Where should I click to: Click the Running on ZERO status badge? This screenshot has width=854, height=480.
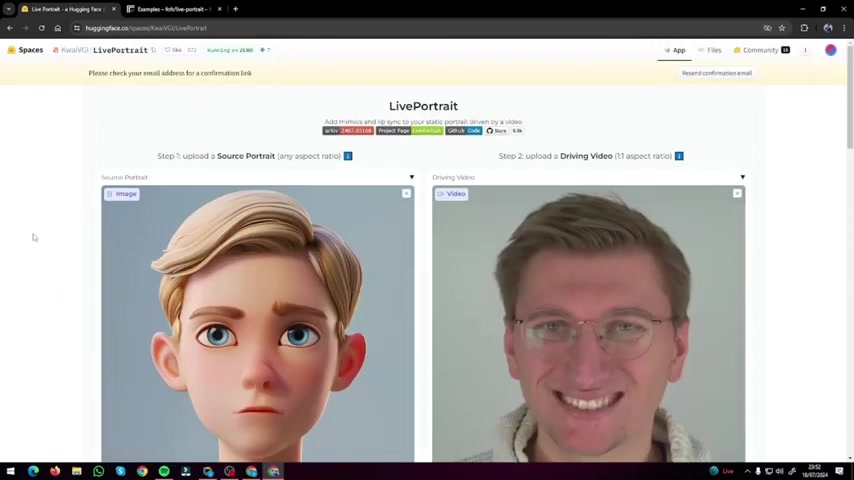(230, 50)
